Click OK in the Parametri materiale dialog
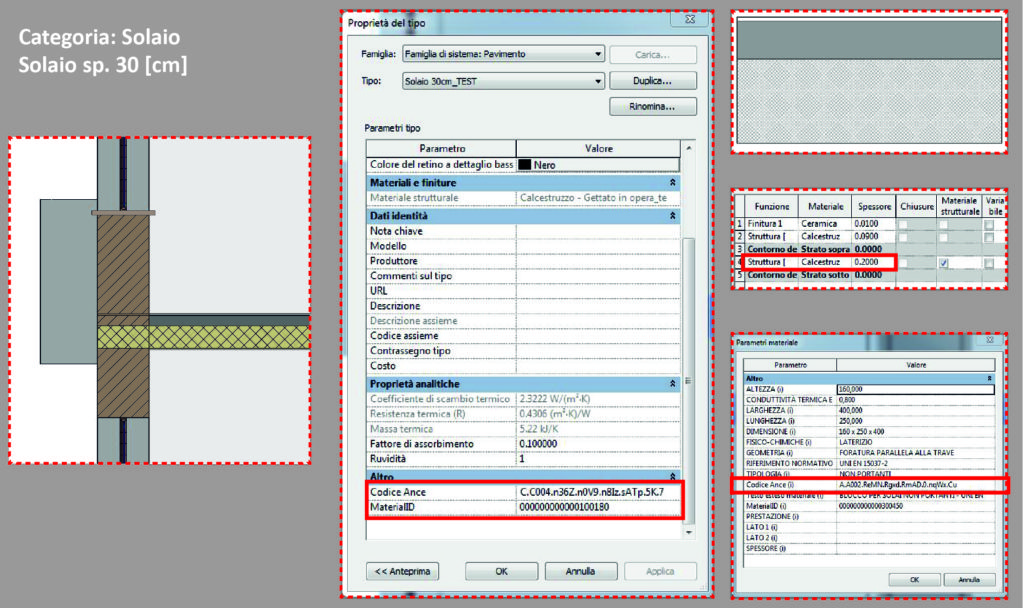Screen dimensions: 1024x608 (x=916, y=578)
